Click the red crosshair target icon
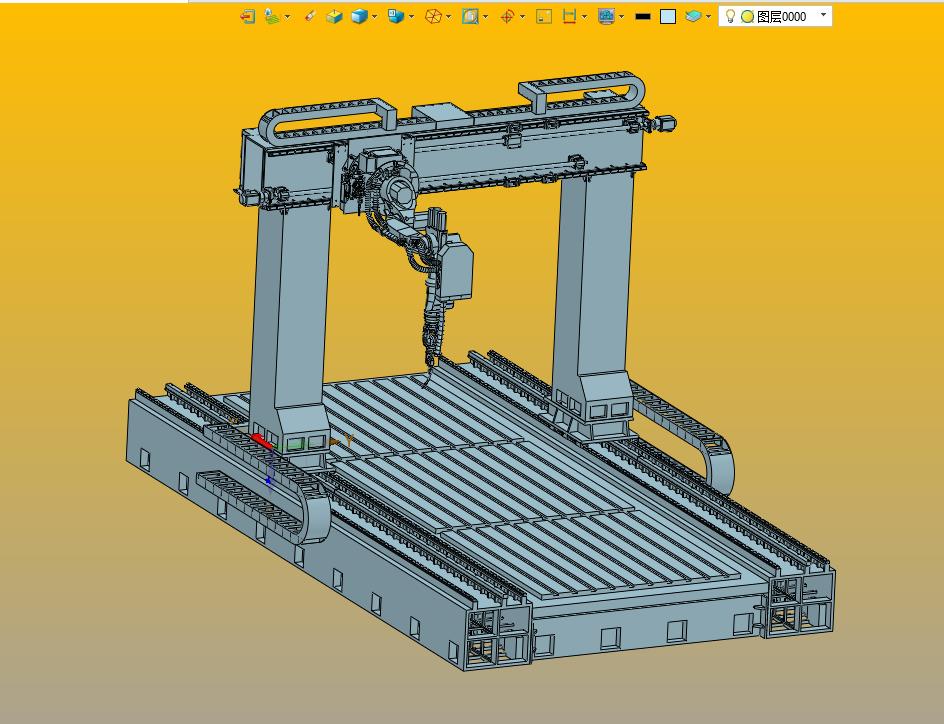This screenshot has width=944, height=724. 507,16
